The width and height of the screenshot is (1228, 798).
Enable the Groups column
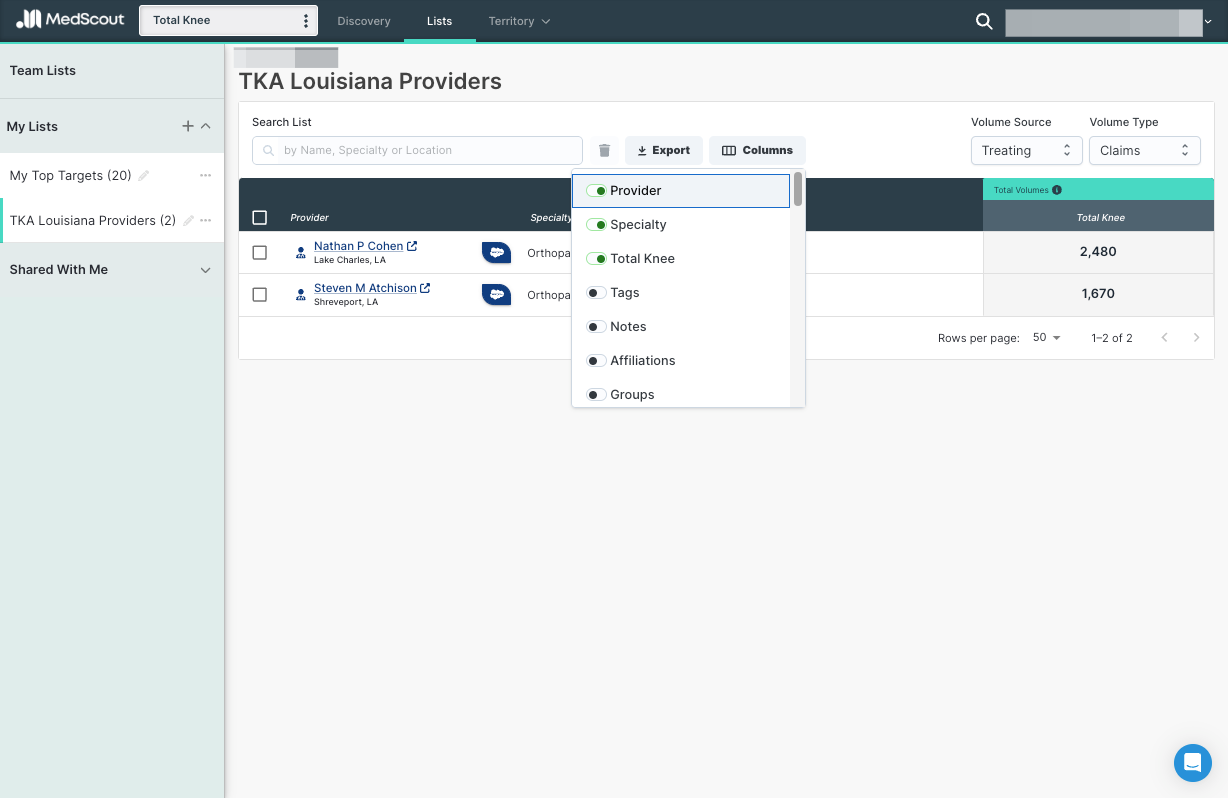click(596, 395)
